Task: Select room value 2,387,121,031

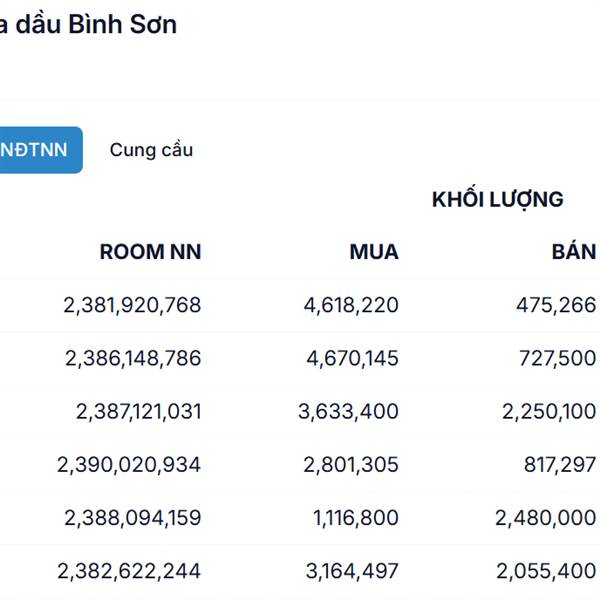Action: pyautogui.click(x=138, y=411)
